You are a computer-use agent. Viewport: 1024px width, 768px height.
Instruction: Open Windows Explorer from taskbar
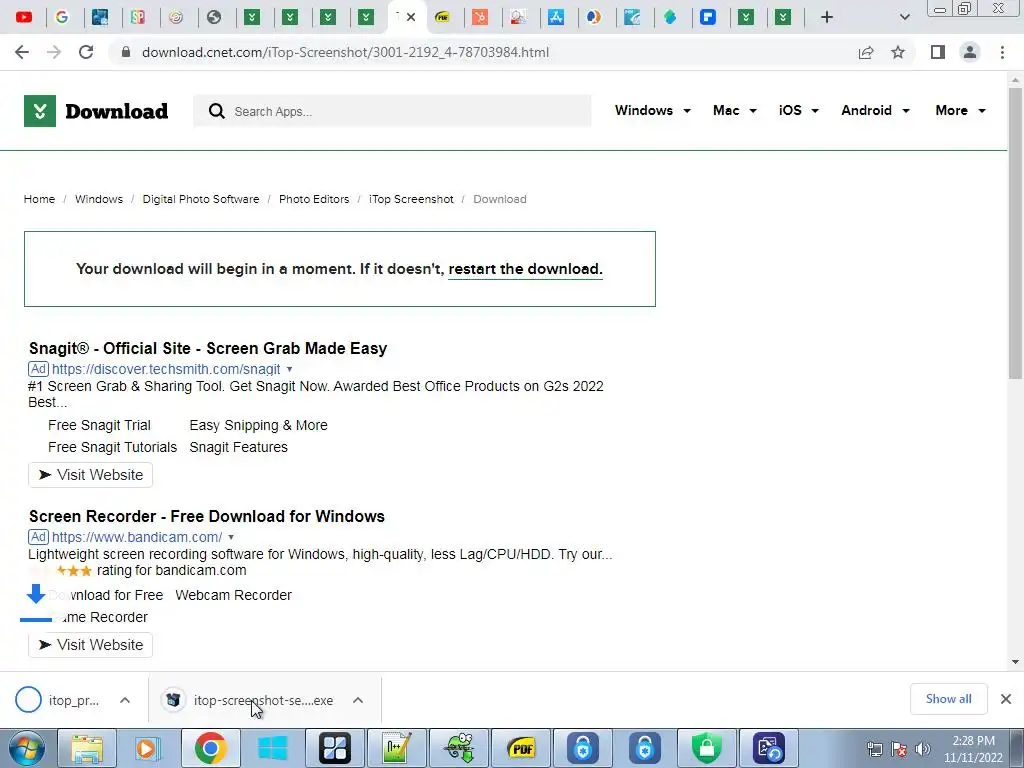87,748
